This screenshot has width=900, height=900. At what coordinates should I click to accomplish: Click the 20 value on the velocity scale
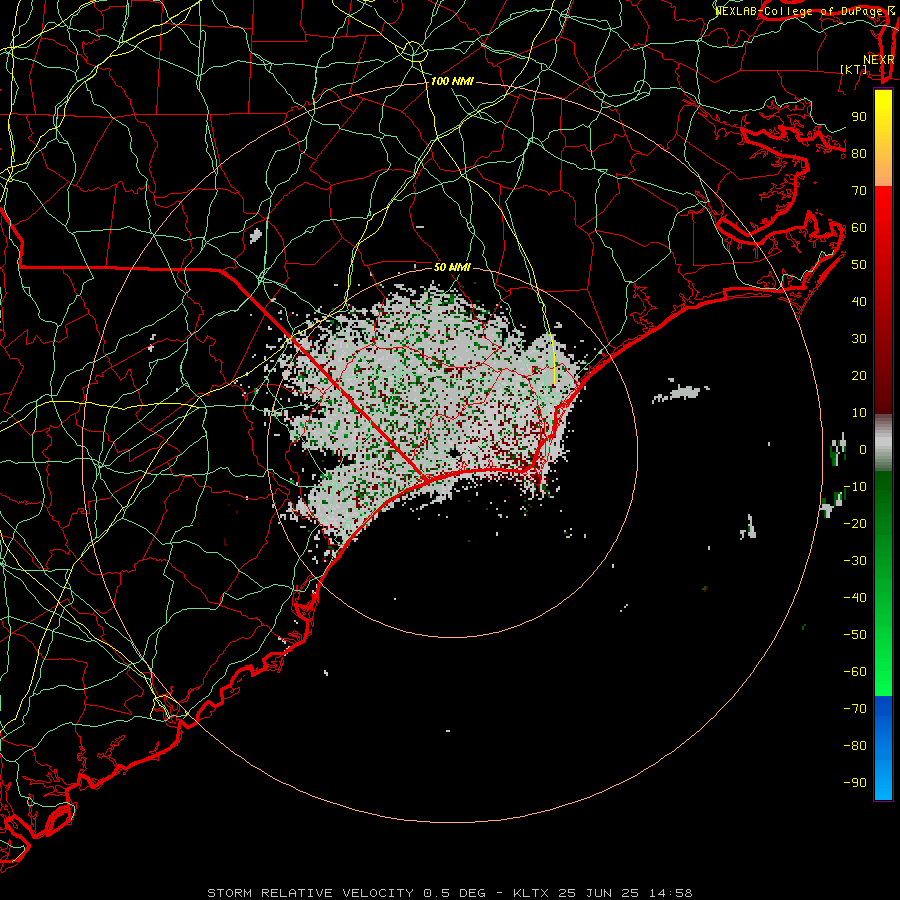click(x=859, y=375)
